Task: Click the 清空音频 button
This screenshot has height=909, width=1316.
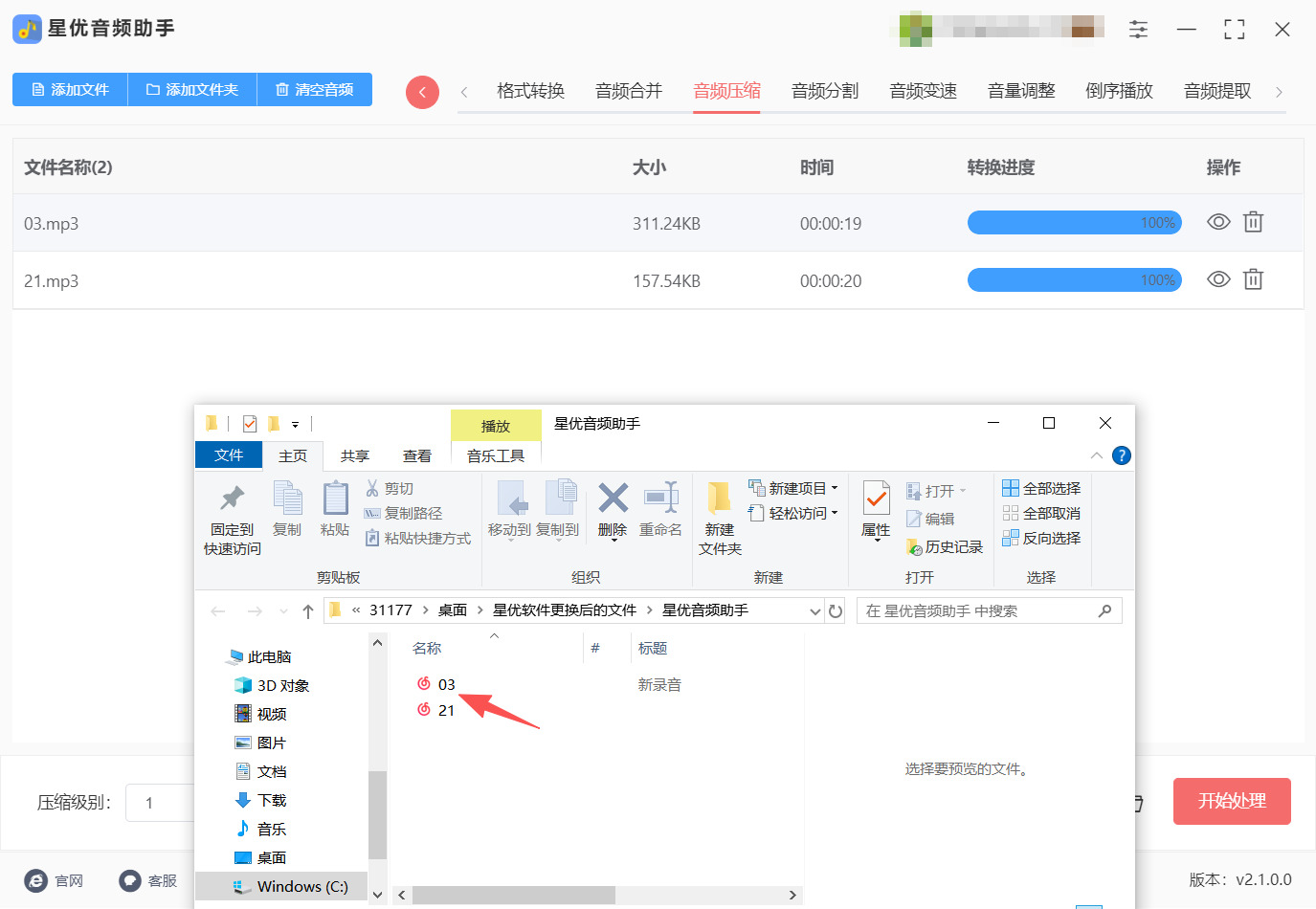Action: pyautogui.click(x=315, y=90)
